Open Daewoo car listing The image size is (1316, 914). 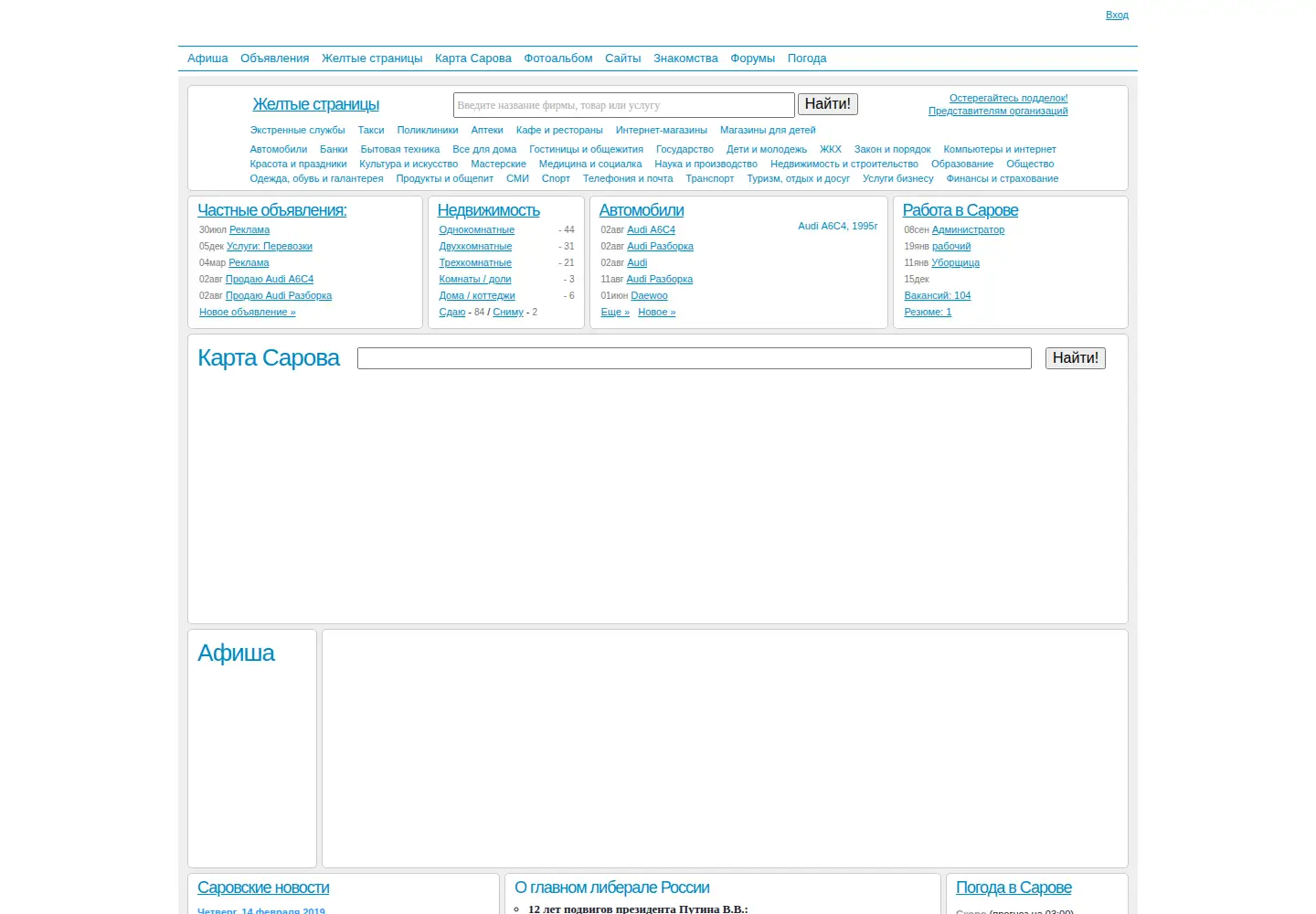tap(649, 295)
